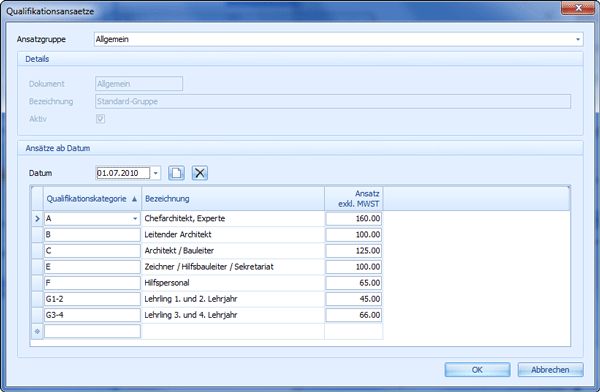Click the empty new-row category cell
The height and width of the screenshot is (392, 600).
coord(92,331)
